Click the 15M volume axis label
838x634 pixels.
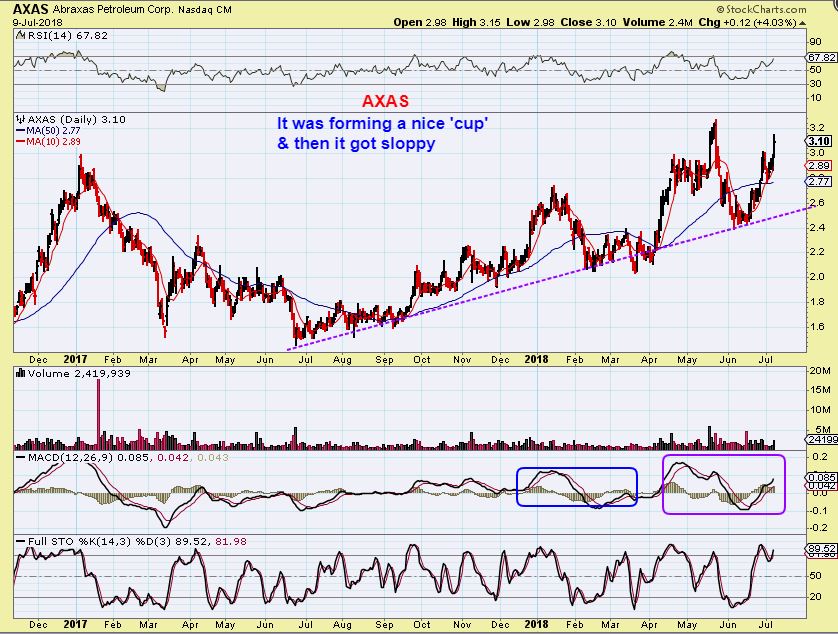click(820, 390)
